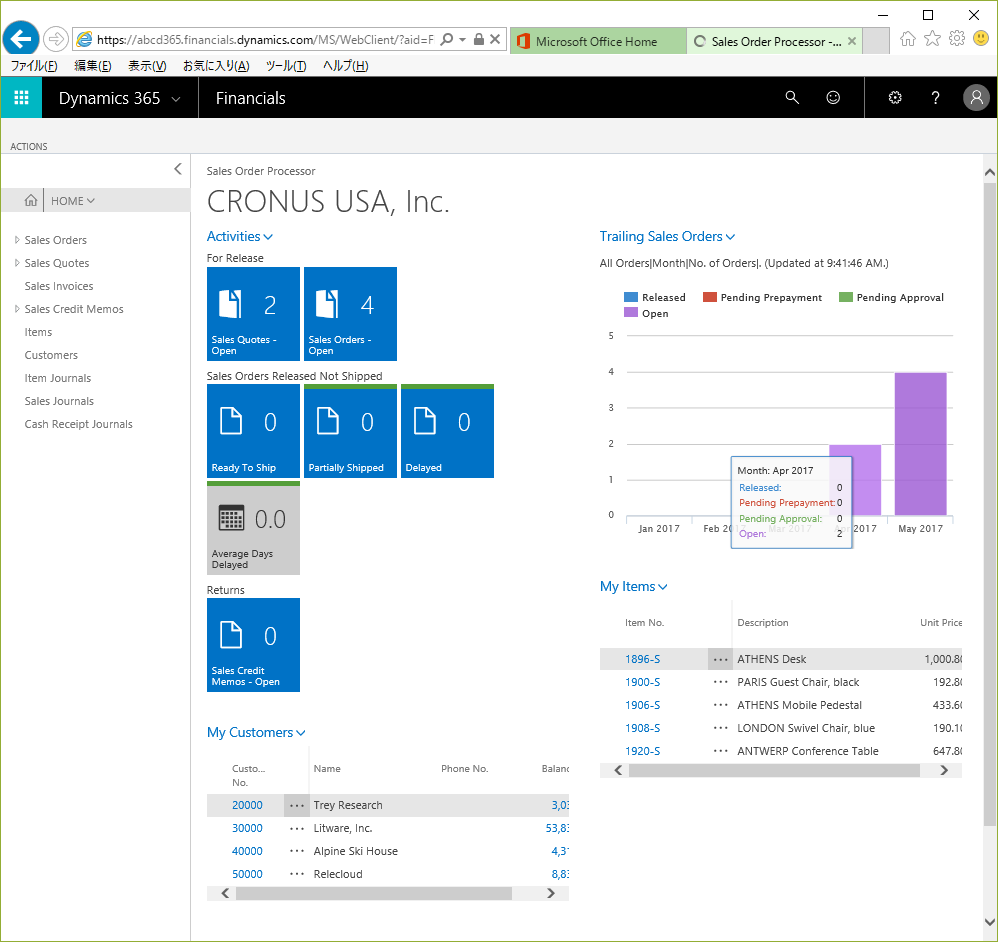Collapse the navigation pane with the left chevron
The image size is (998, 942).
(178, 169)
